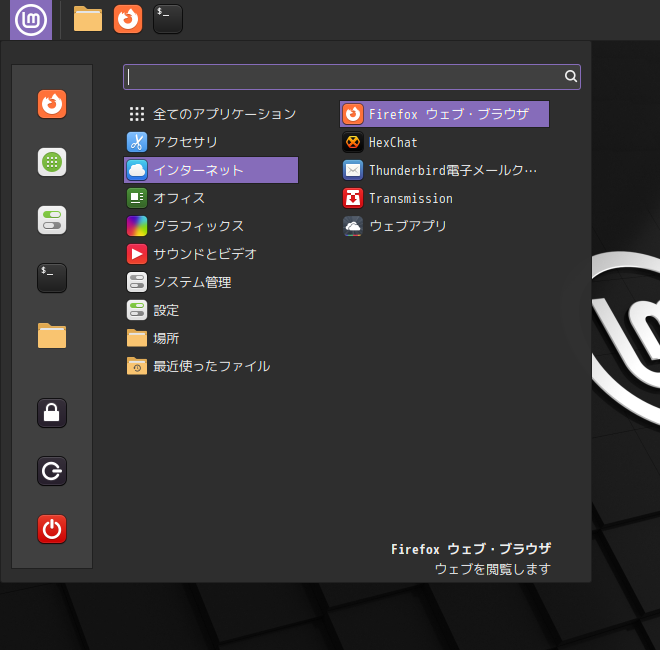Click the Linux Mint menu button in panel
Image resolution: width=660 pixels, height=650 pixels.
pyautogui.click(x=31, y=20)
